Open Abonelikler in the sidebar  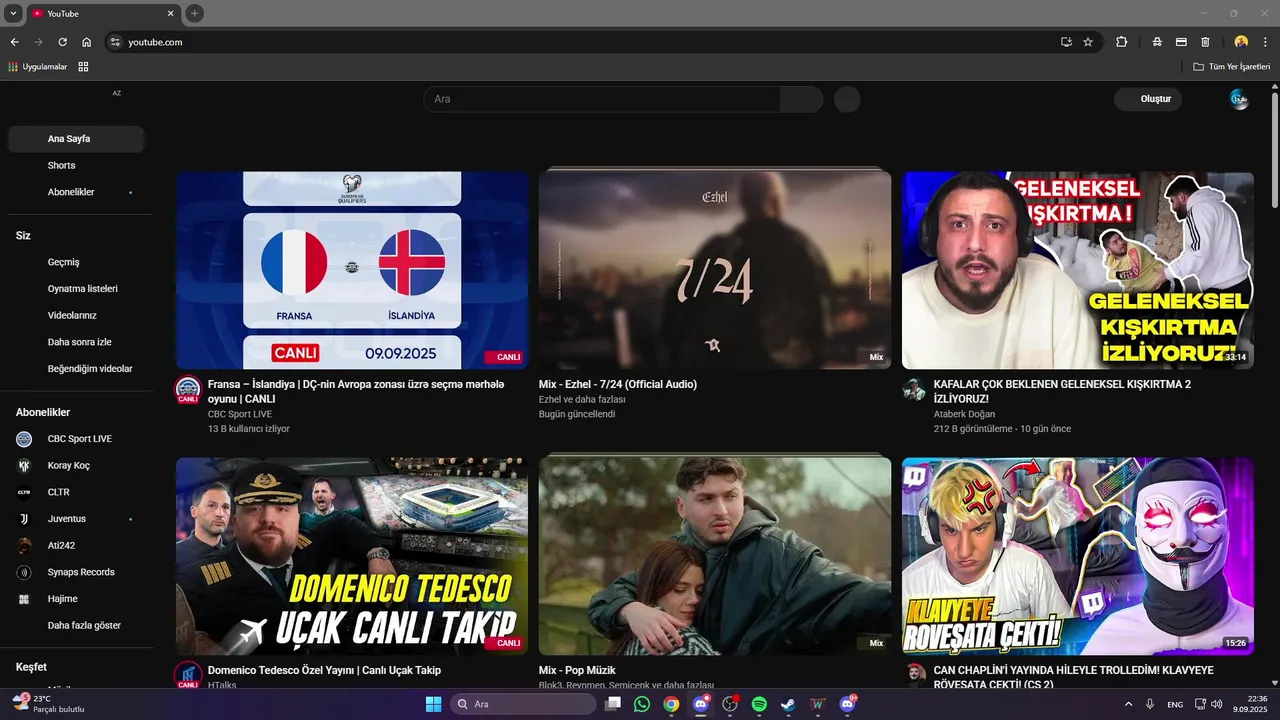76,192
